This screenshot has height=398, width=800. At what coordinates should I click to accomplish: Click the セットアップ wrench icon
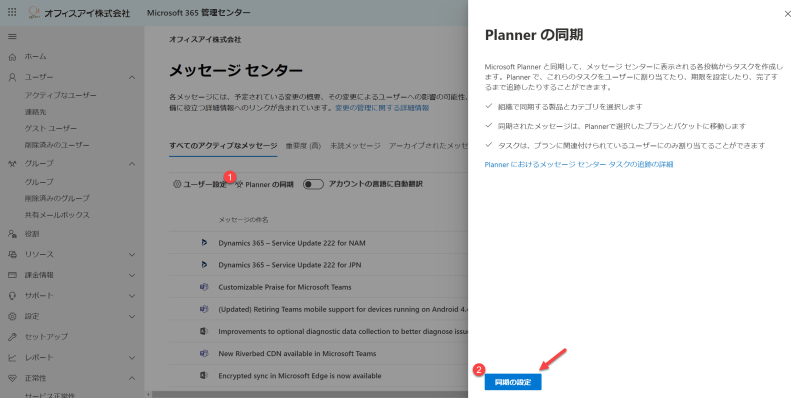tap(13, 337)
